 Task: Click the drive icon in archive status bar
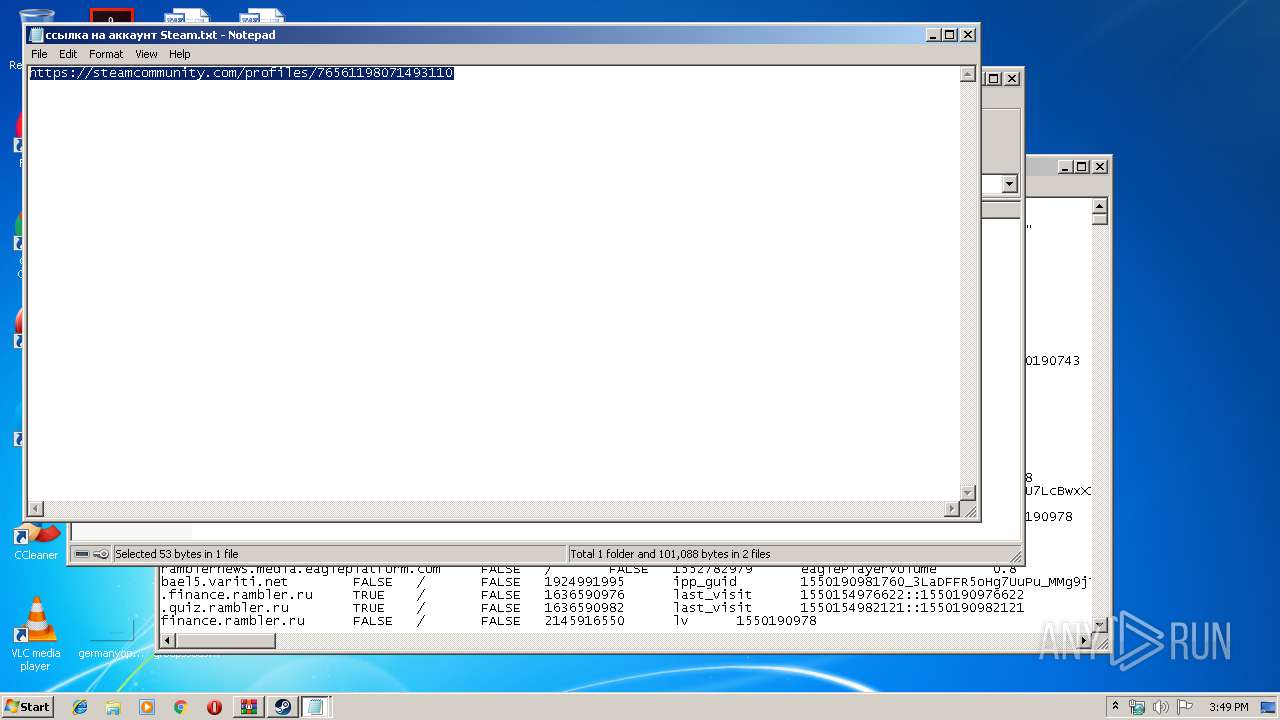coord(82,553)
